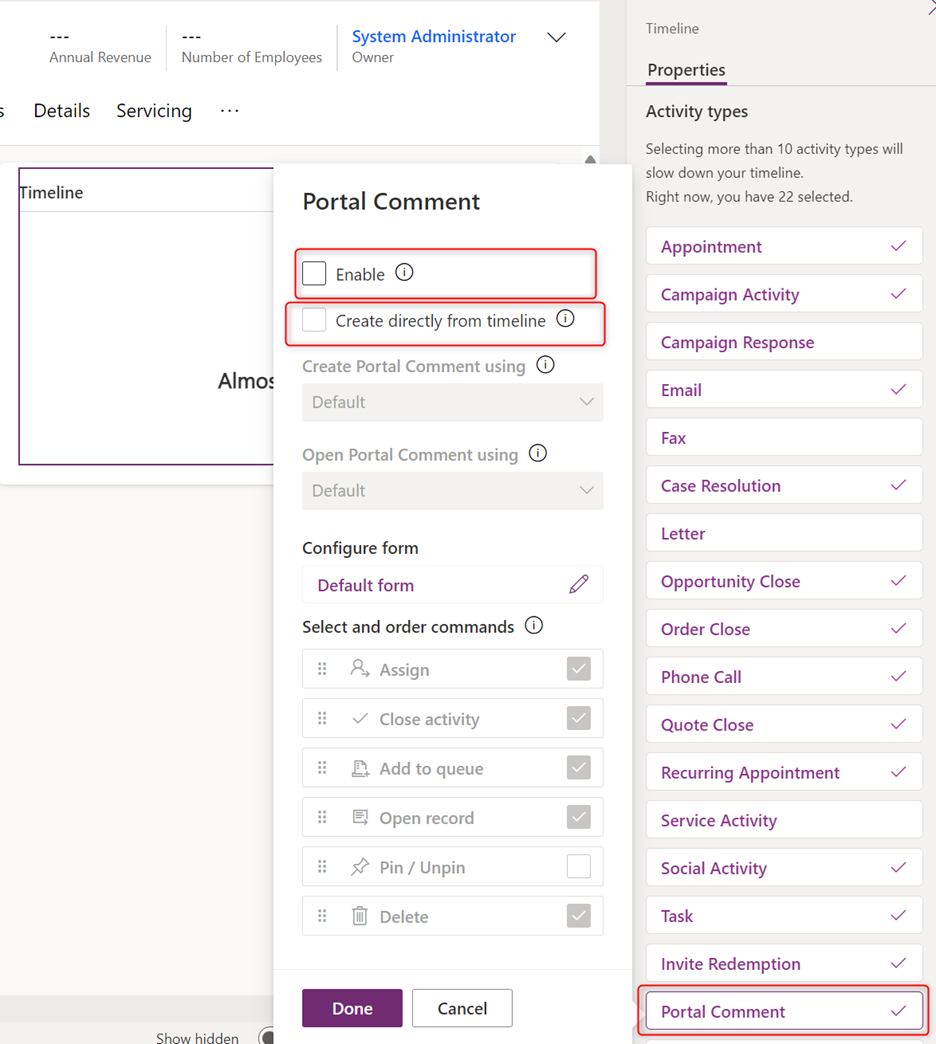Toggle the Show hidden switch
The image size is (936, 1044).
266,1037
